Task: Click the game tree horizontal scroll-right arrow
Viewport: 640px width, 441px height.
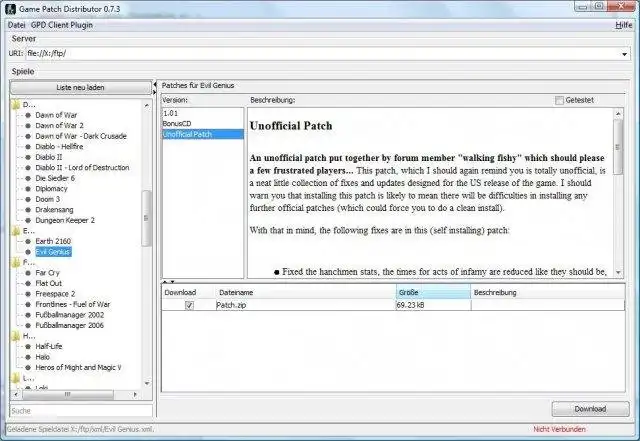Action: (135, 394)
